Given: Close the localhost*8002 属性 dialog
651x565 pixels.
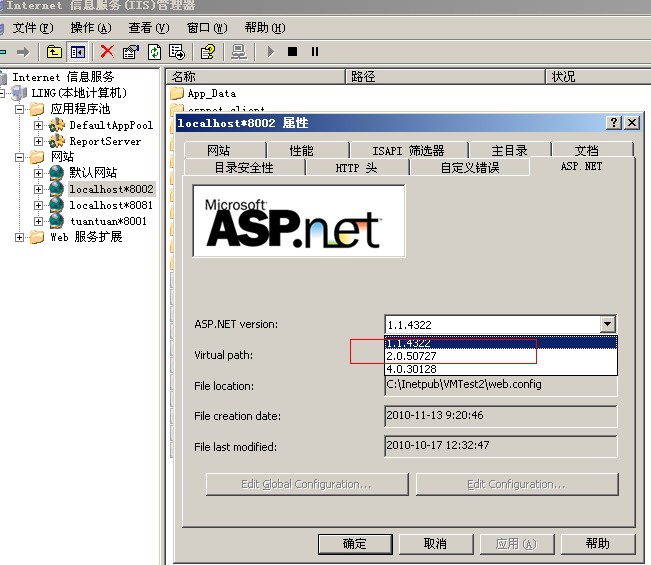Looking at the screenshot, I should click(x=632, y=122).
